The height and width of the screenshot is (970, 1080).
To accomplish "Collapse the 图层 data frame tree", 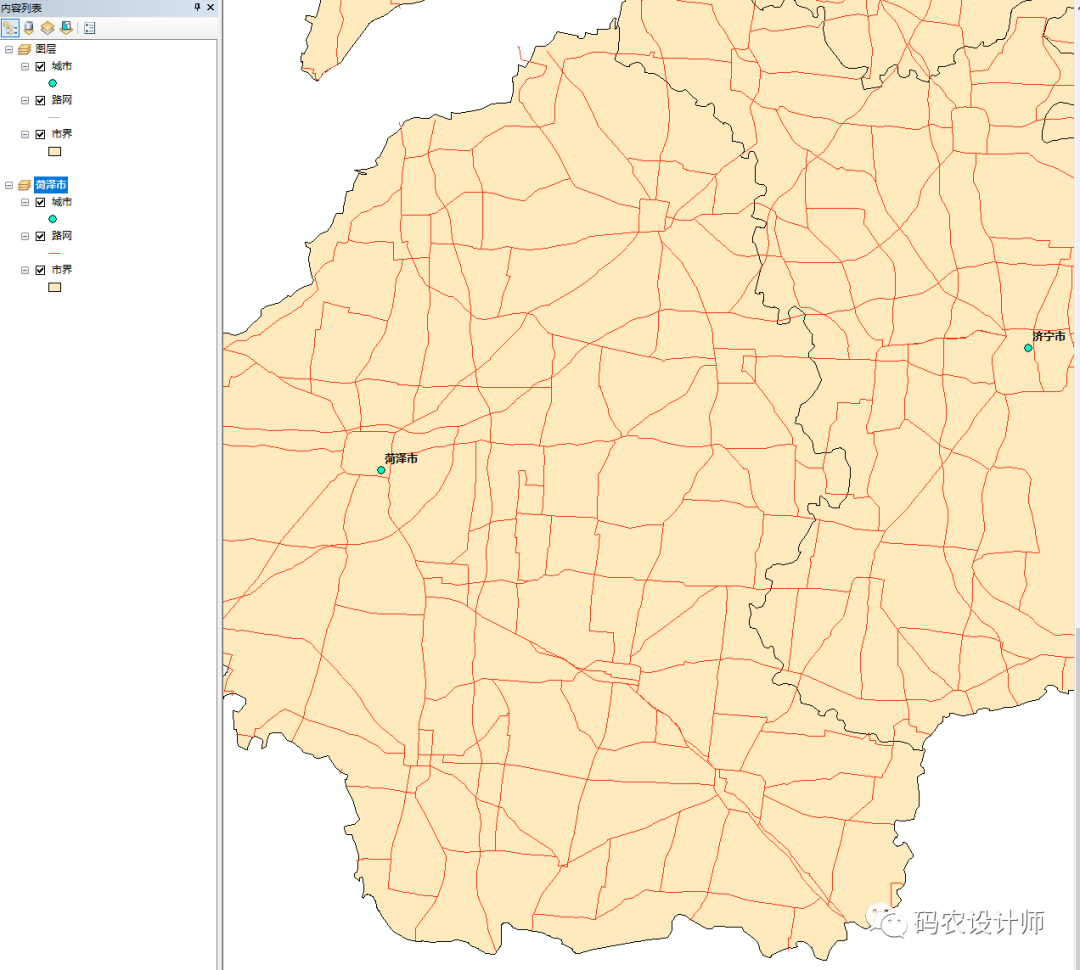I will (9, 49).
